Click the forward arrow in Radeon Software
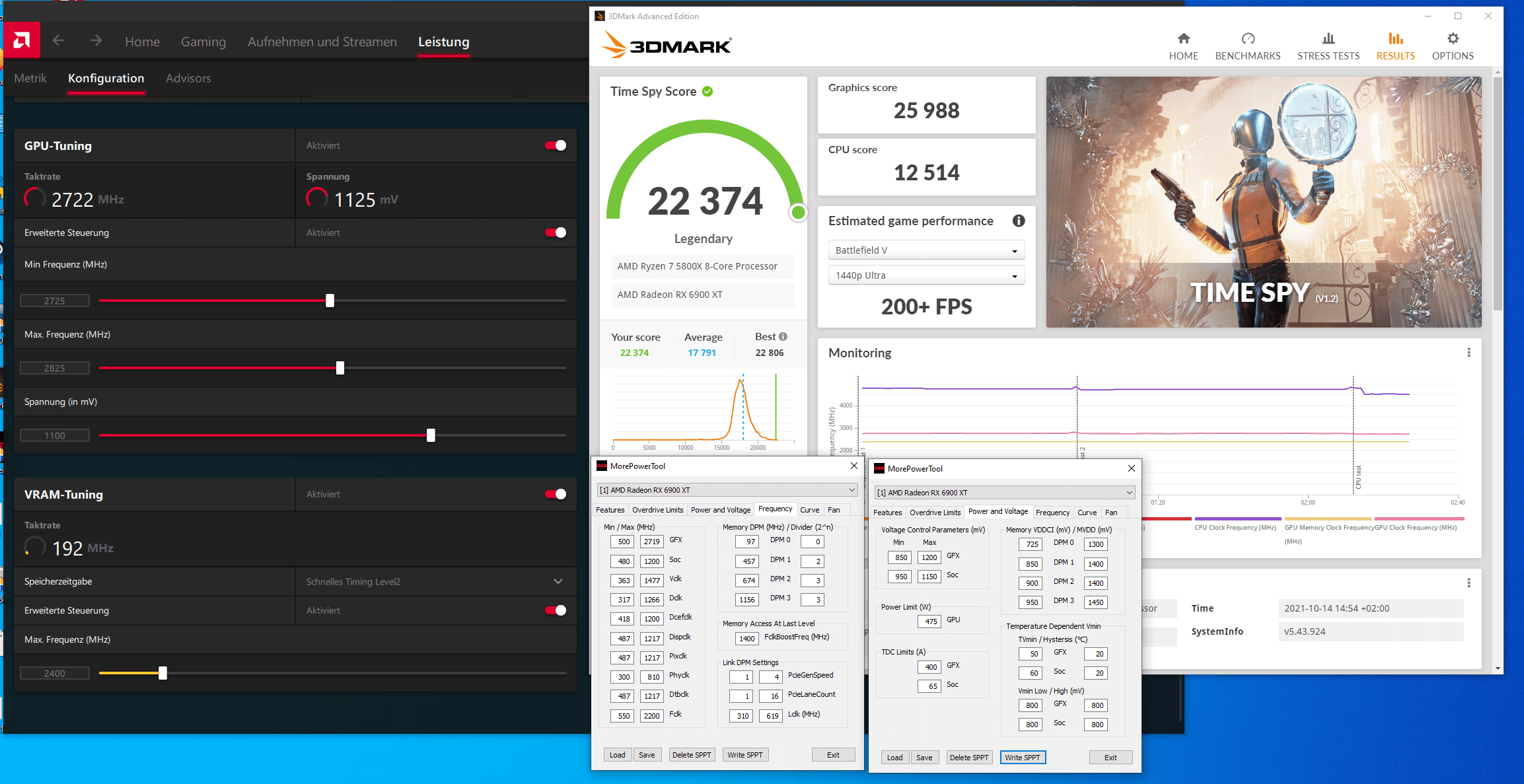Screen dimensions: 1524x784 (96, 41)
